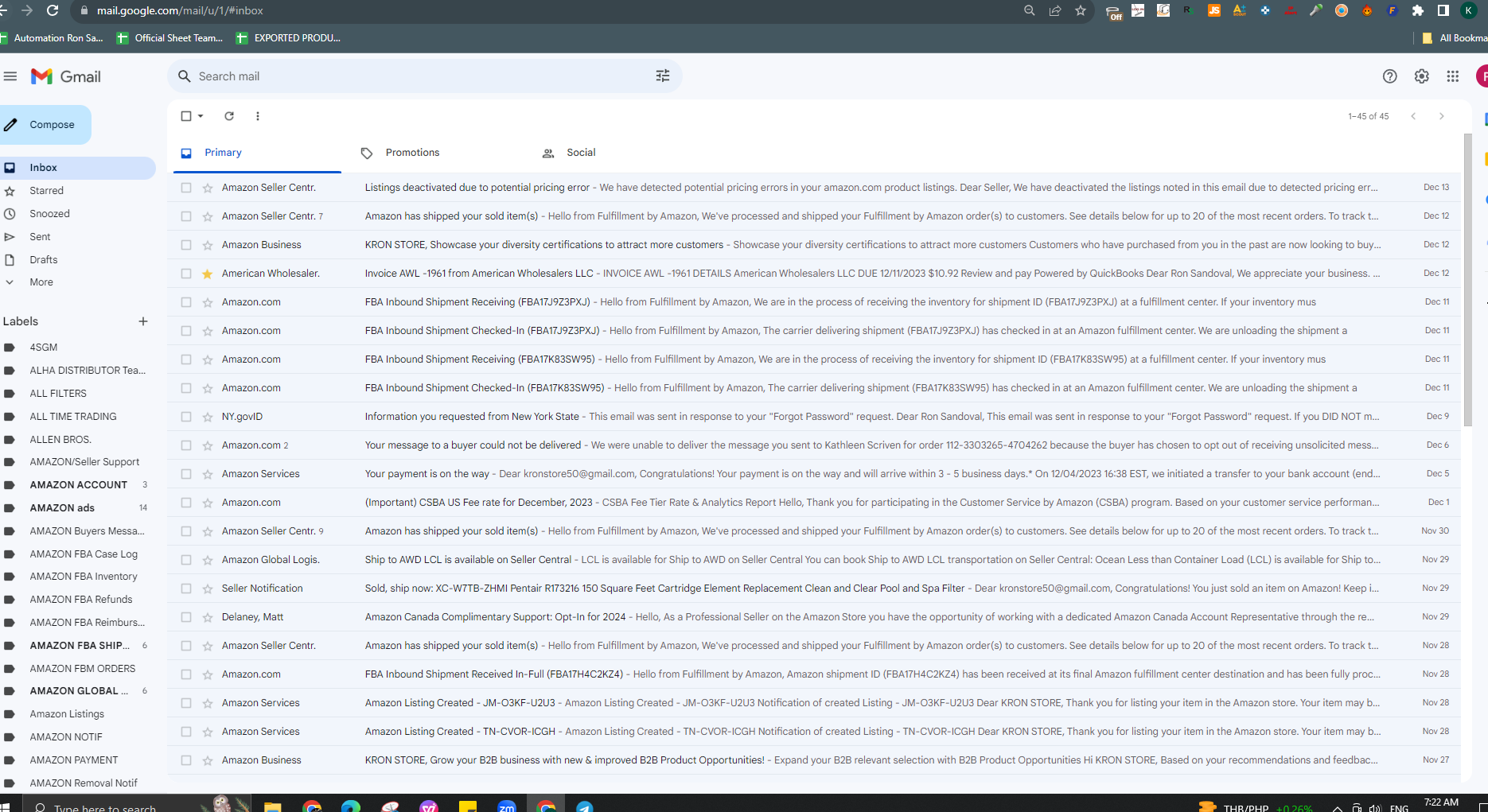Open Telegram from the taskbar

tap(584, 806)
